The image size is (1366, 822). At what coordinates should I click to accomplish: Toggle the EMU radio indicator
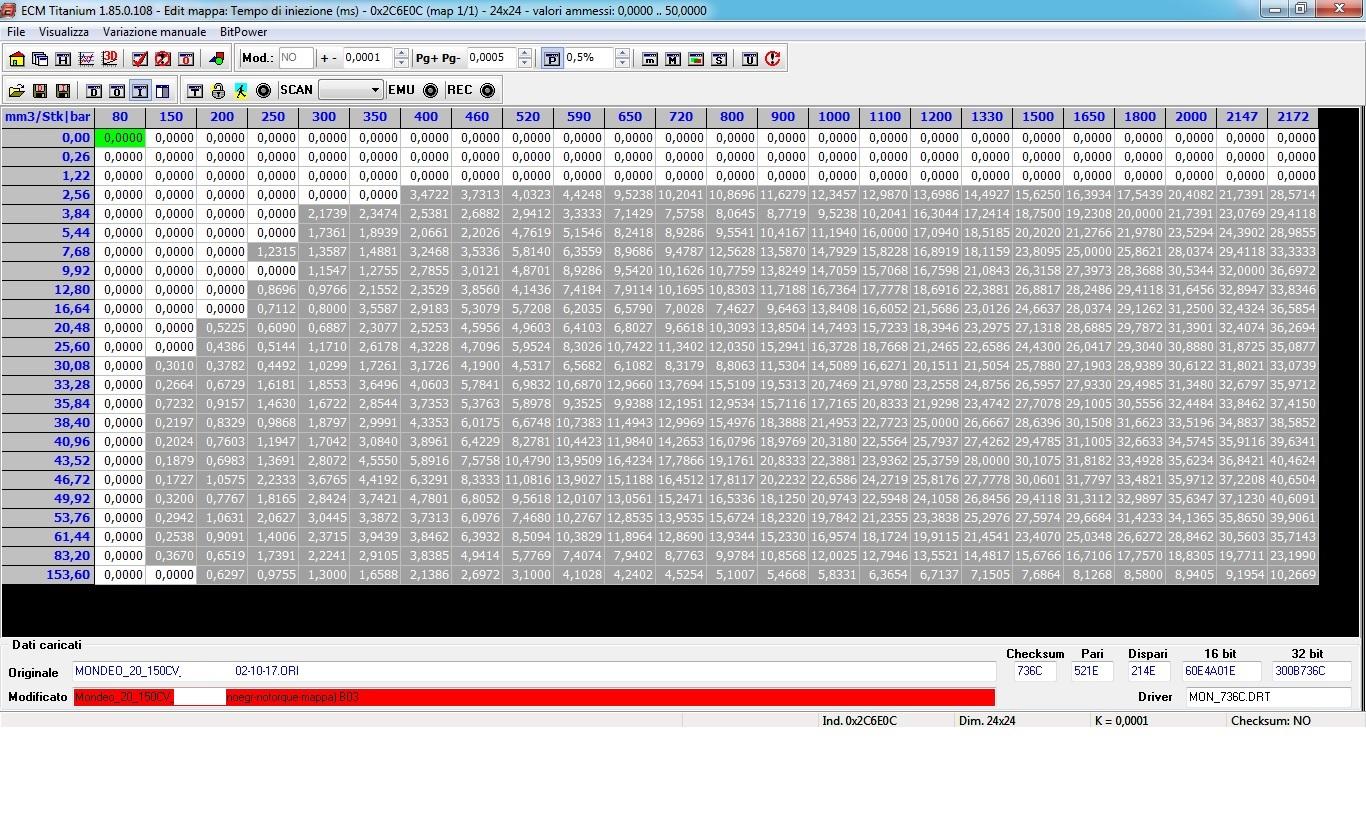tap(430, 90)
